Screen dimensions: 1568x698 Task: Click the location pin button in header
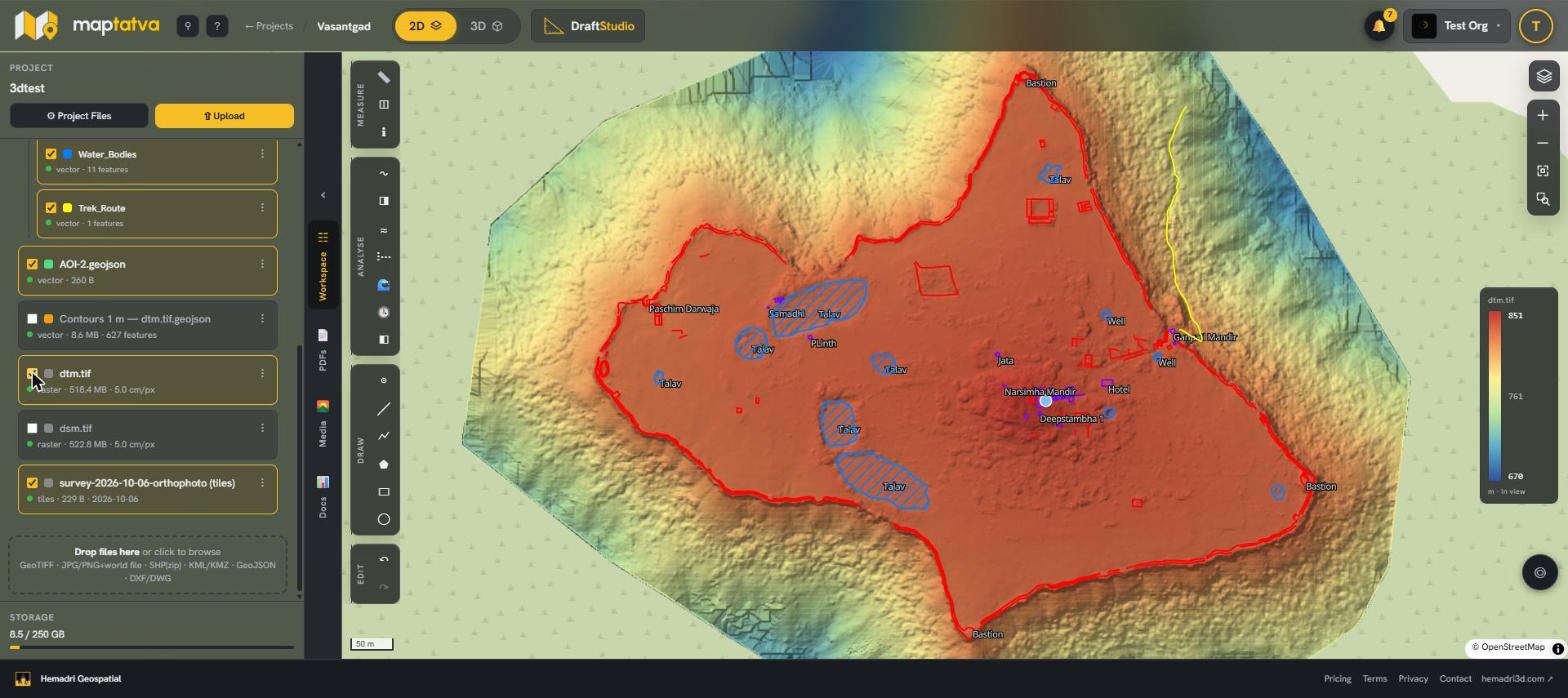point(187,26)
